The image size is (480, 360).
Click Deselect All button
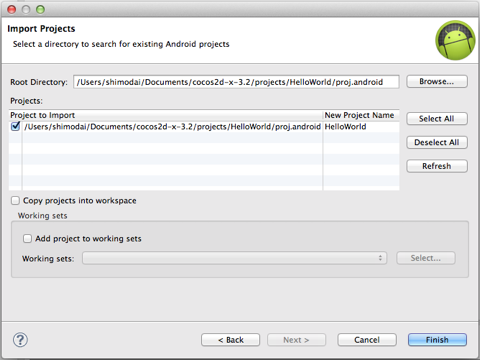[437, 142]
